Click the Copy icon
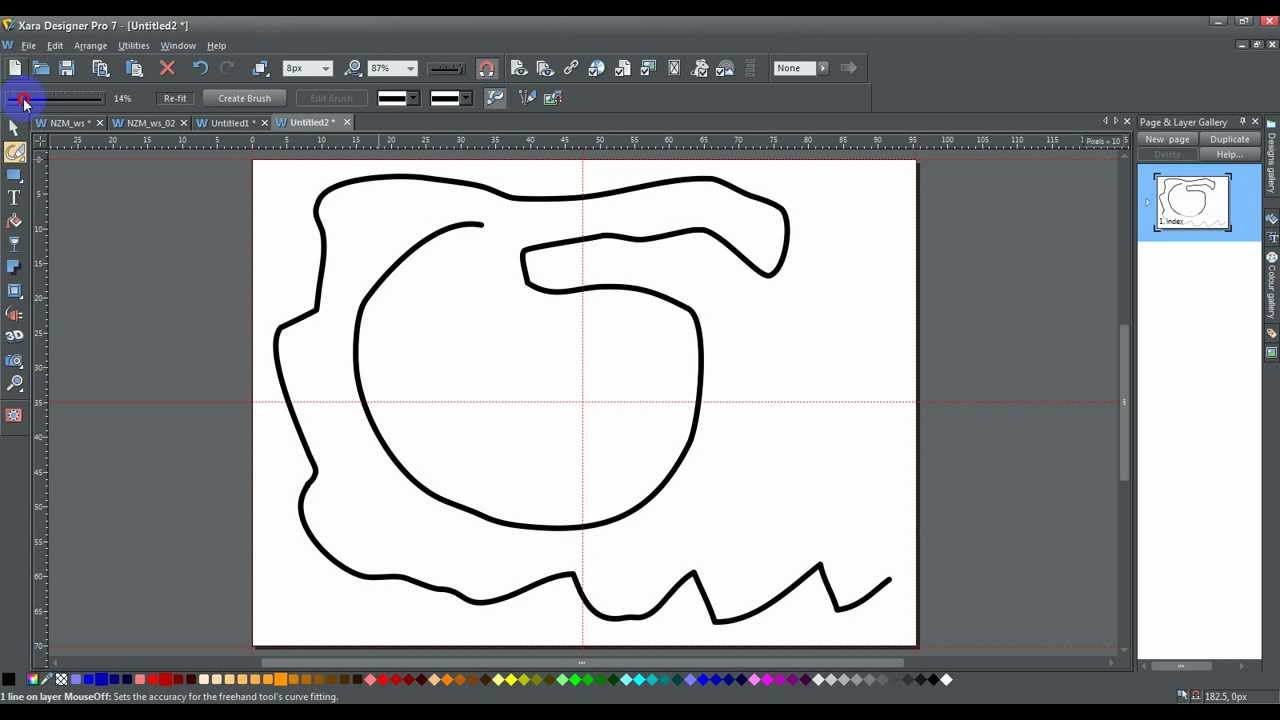The image size is (1280, 720). pos(101,68)
